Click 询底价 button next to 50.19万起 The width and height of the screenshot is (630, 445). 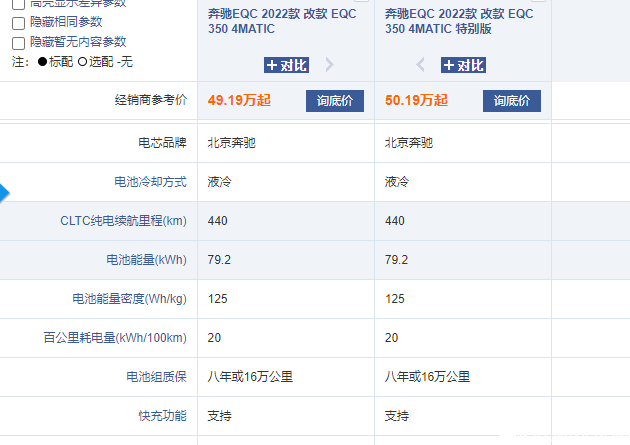512,101
